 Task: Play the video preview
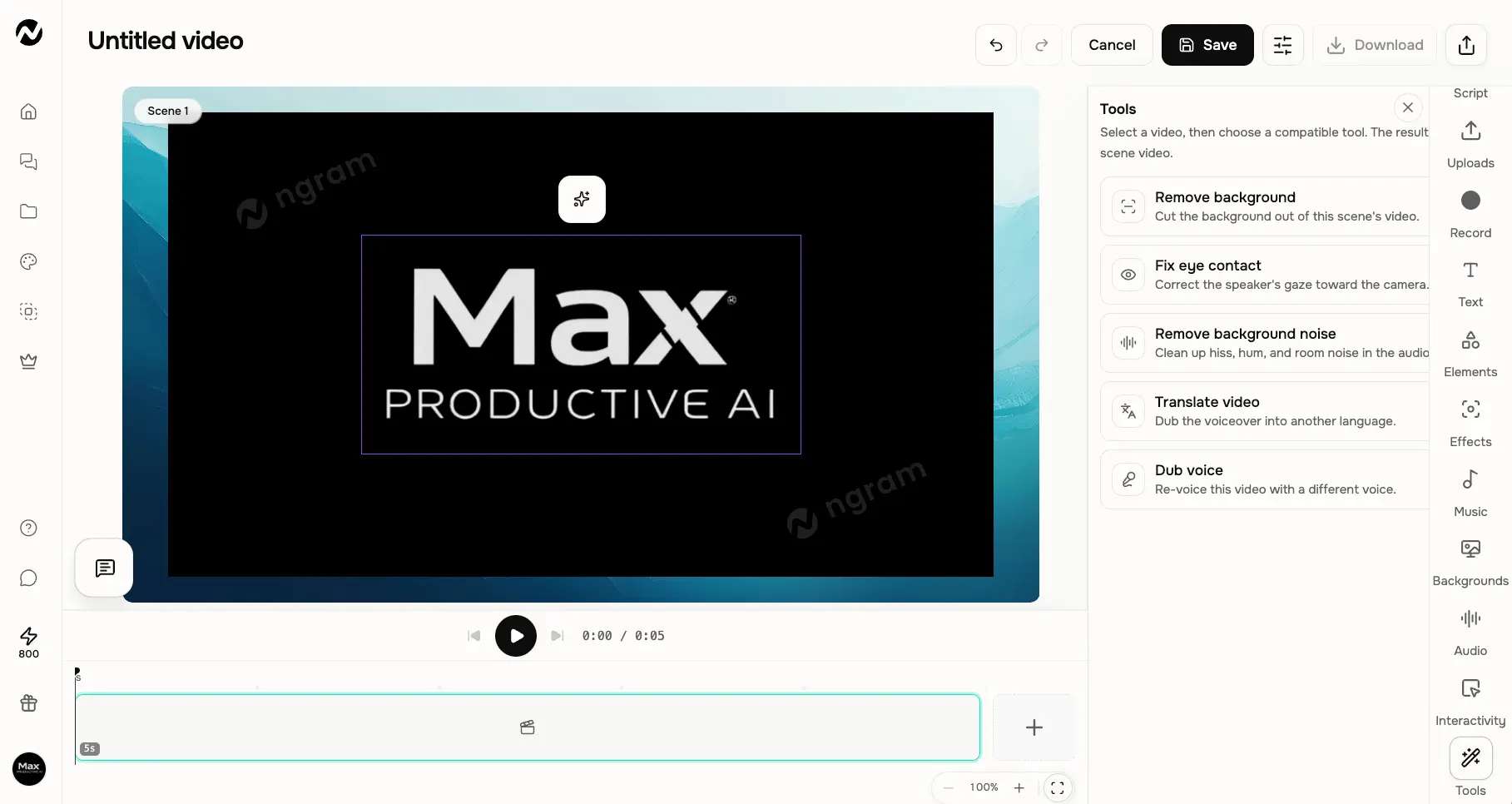(516, 636)
